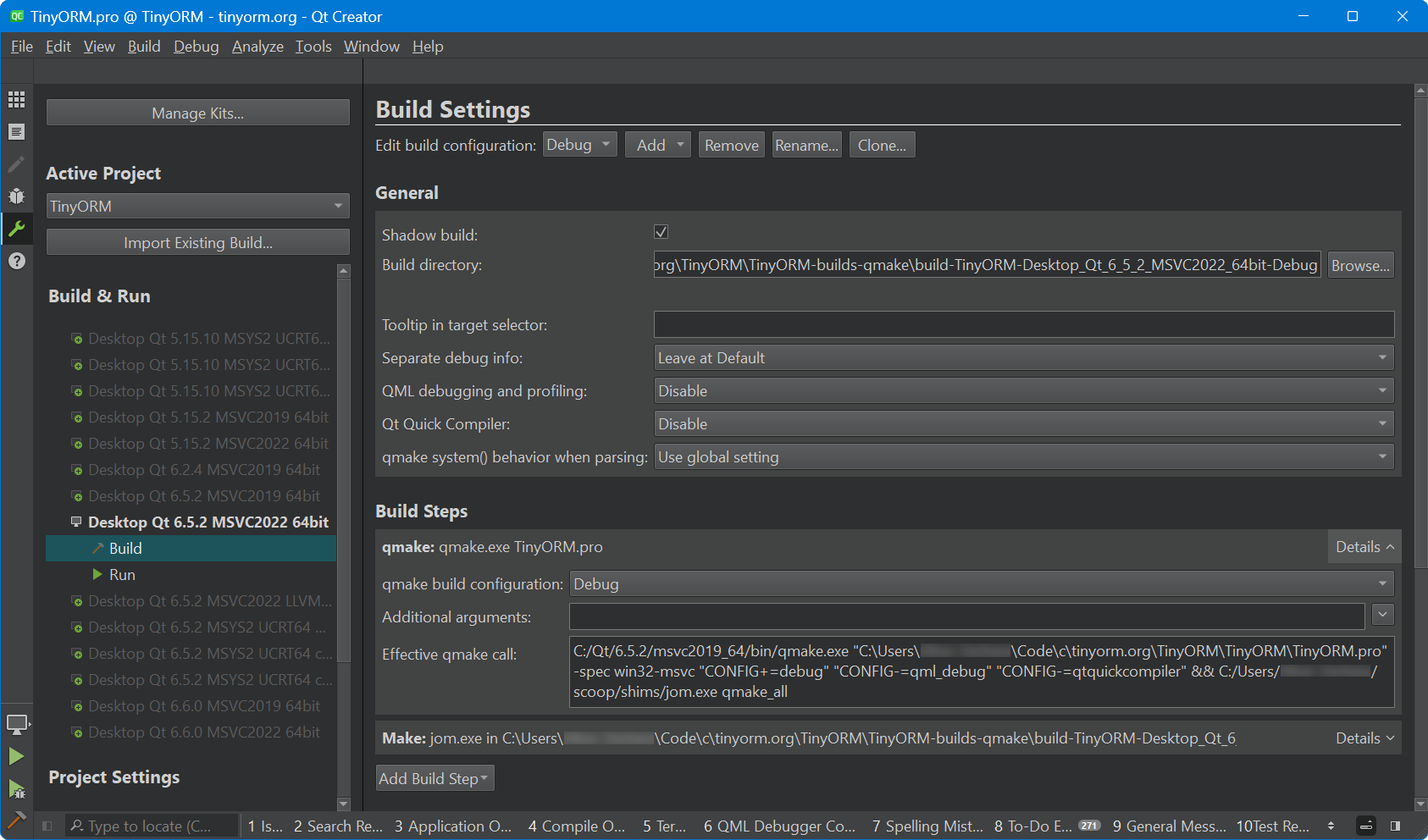
Task: Open output panes up-down arrows selector
Action: 1331,826
